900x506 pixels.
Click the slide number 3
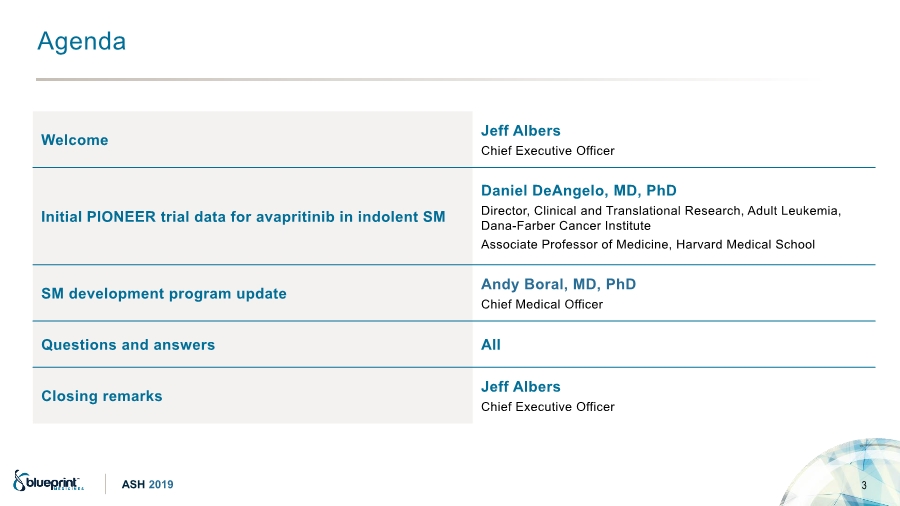[x=864, y=485]
